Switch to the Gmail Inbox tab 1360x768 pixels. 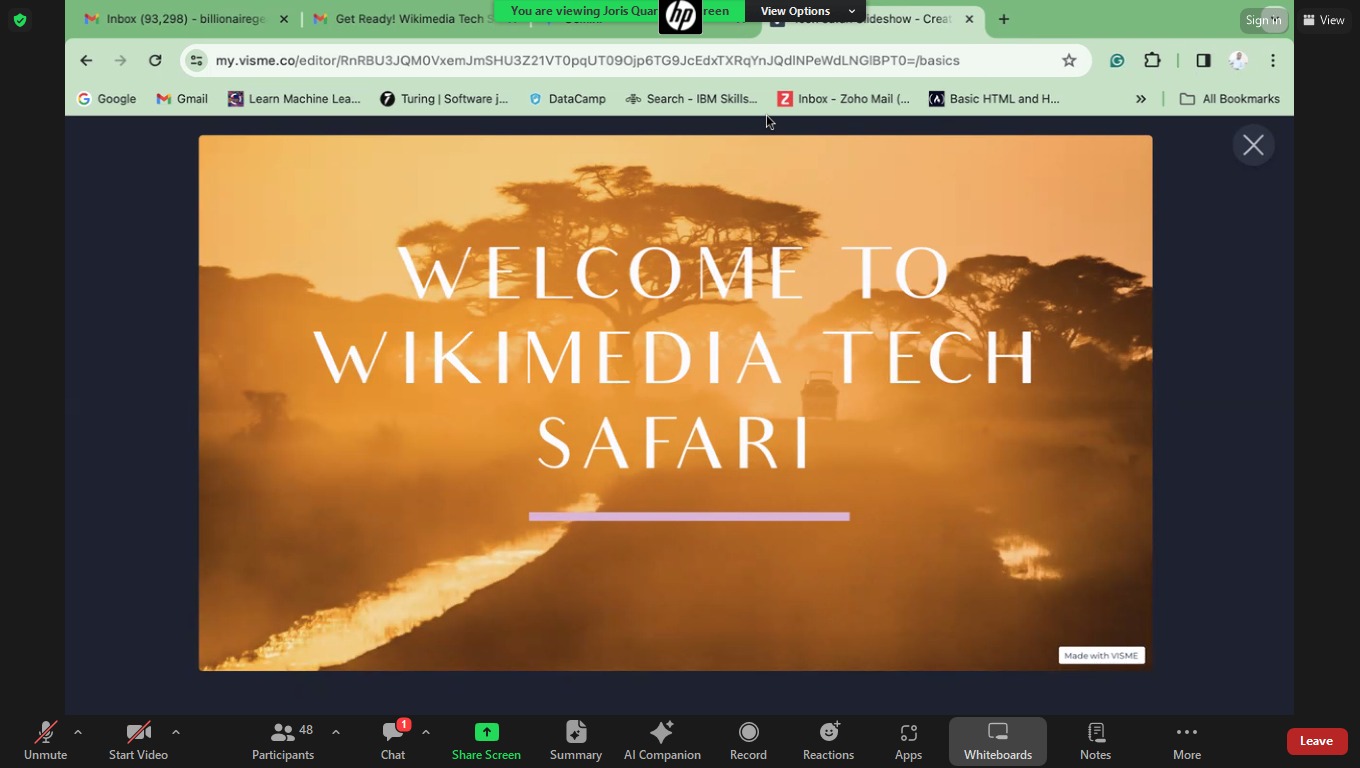[186, 19]
